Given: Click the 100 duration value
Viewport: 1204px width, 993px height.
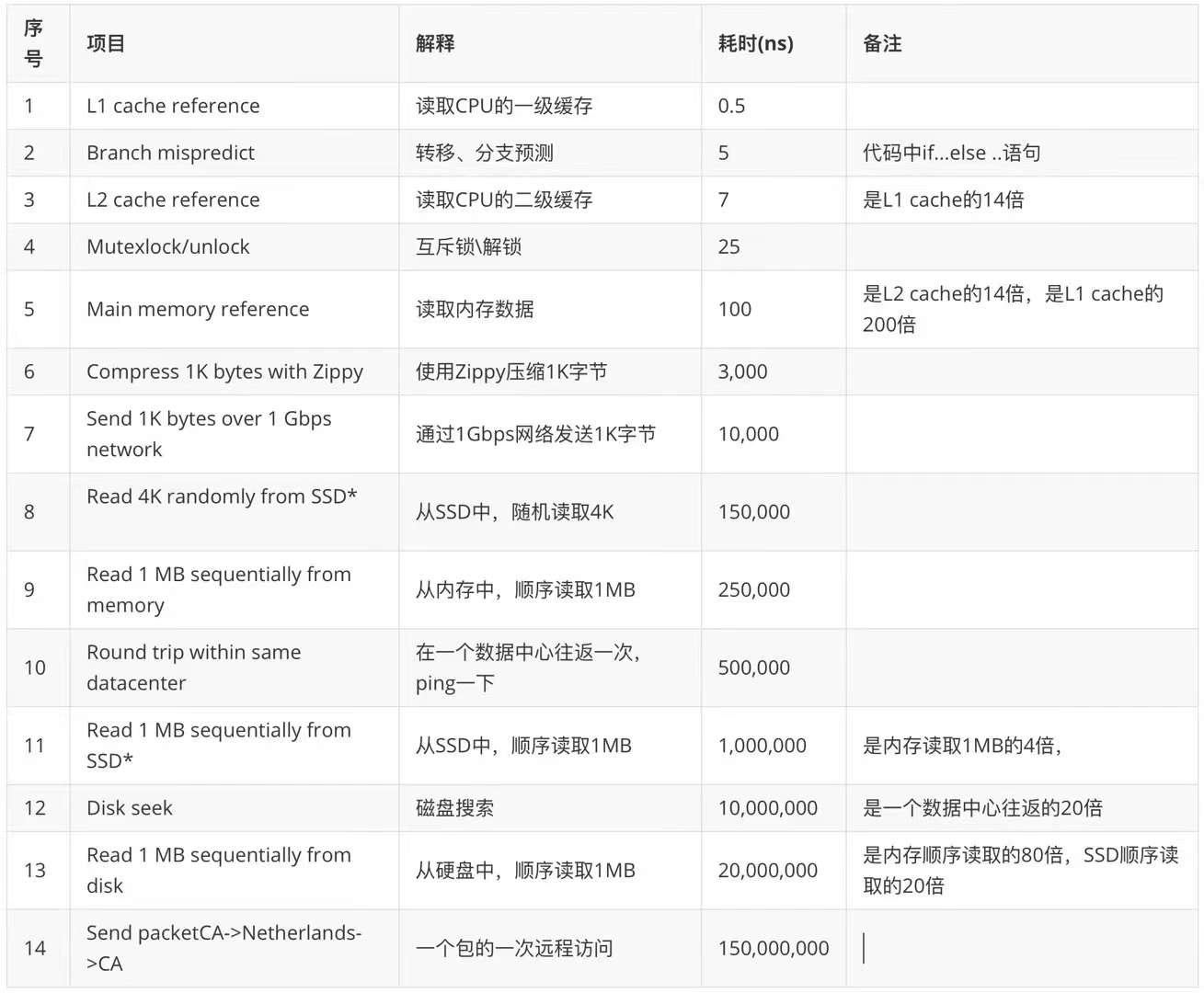Looking at the screenshot, I should 735,309.
